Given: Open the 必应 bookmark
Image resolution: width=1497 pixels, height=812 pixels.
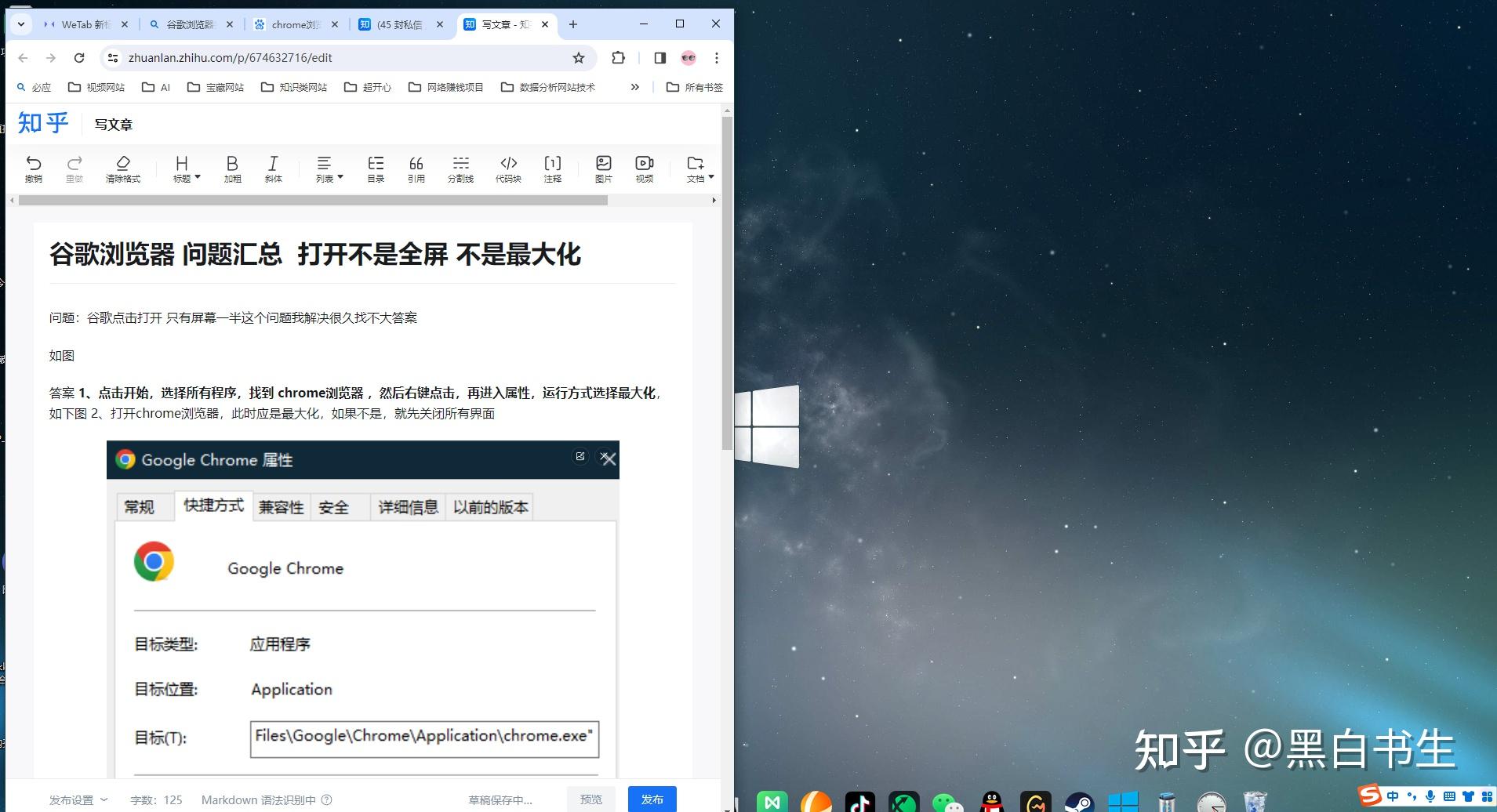Looking at the screenshot, I should 34,87.
